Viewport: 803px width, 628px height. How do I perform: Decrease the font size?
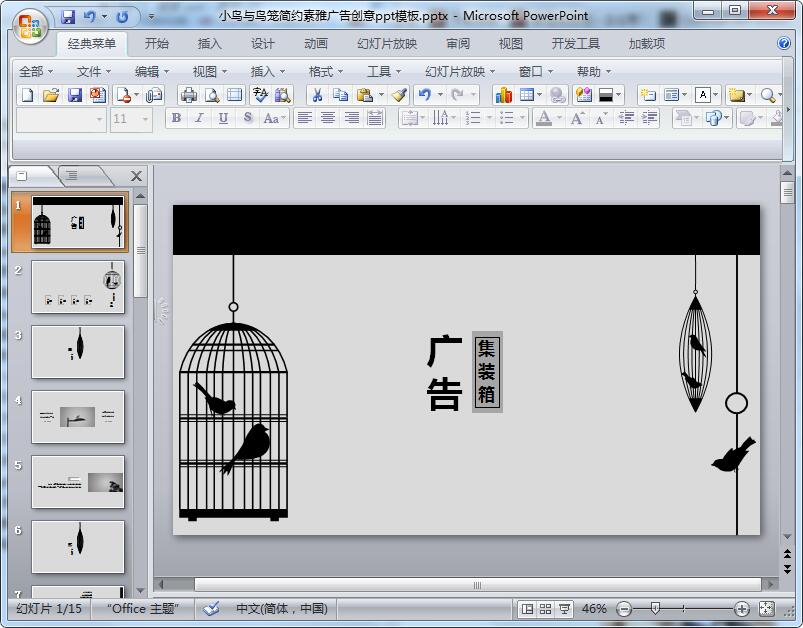pos(601,118)
